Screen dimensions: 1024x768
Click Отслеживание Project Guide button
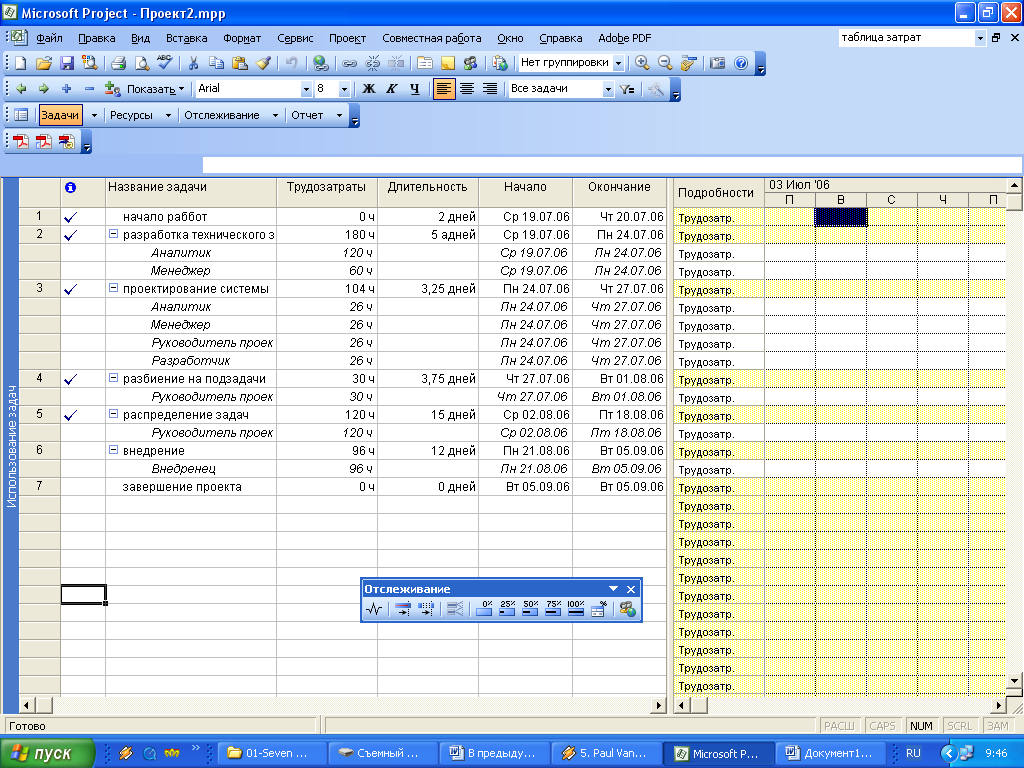tap(222, 116)
